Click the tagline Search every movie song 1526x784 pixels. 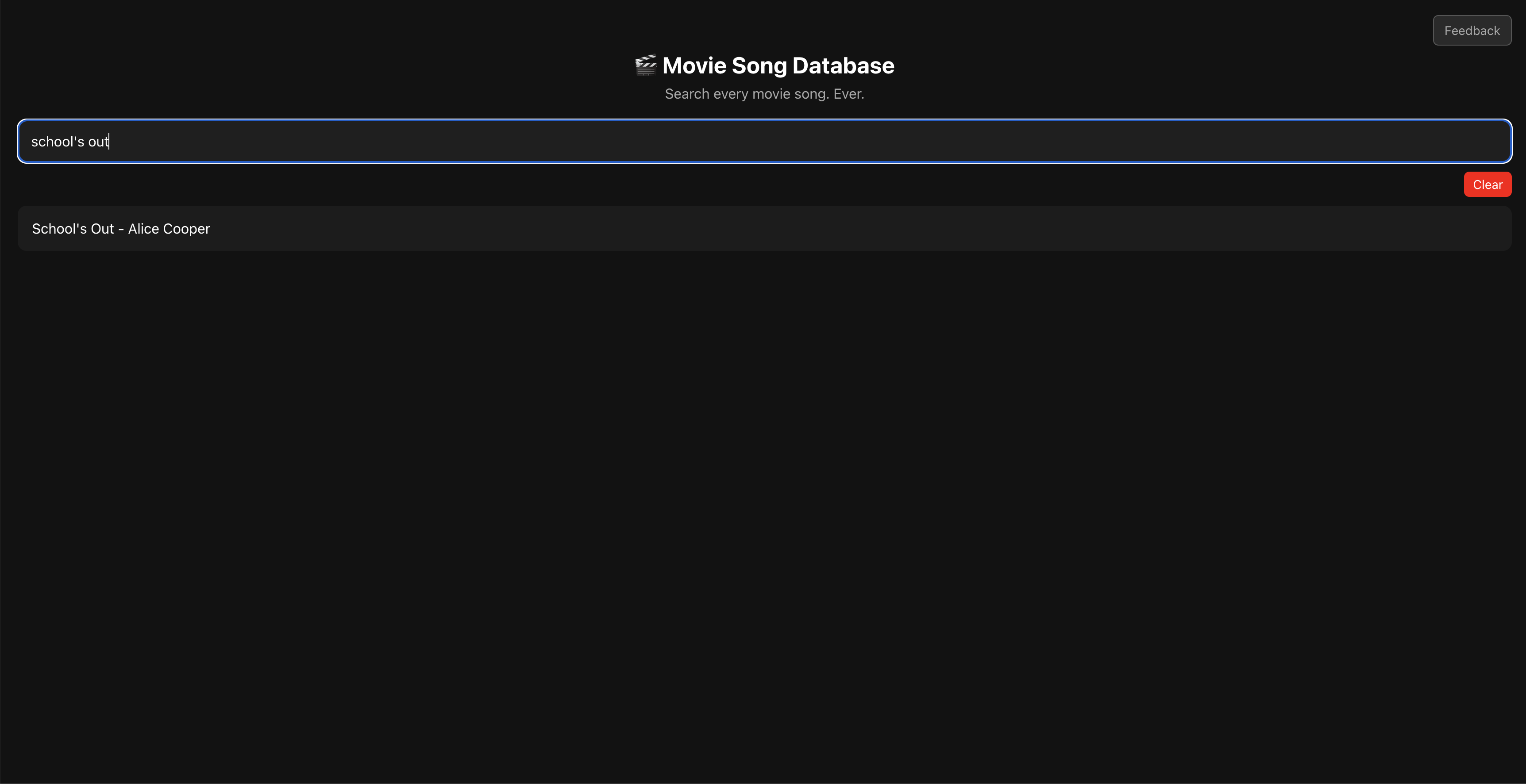click(x=764, y=93)
